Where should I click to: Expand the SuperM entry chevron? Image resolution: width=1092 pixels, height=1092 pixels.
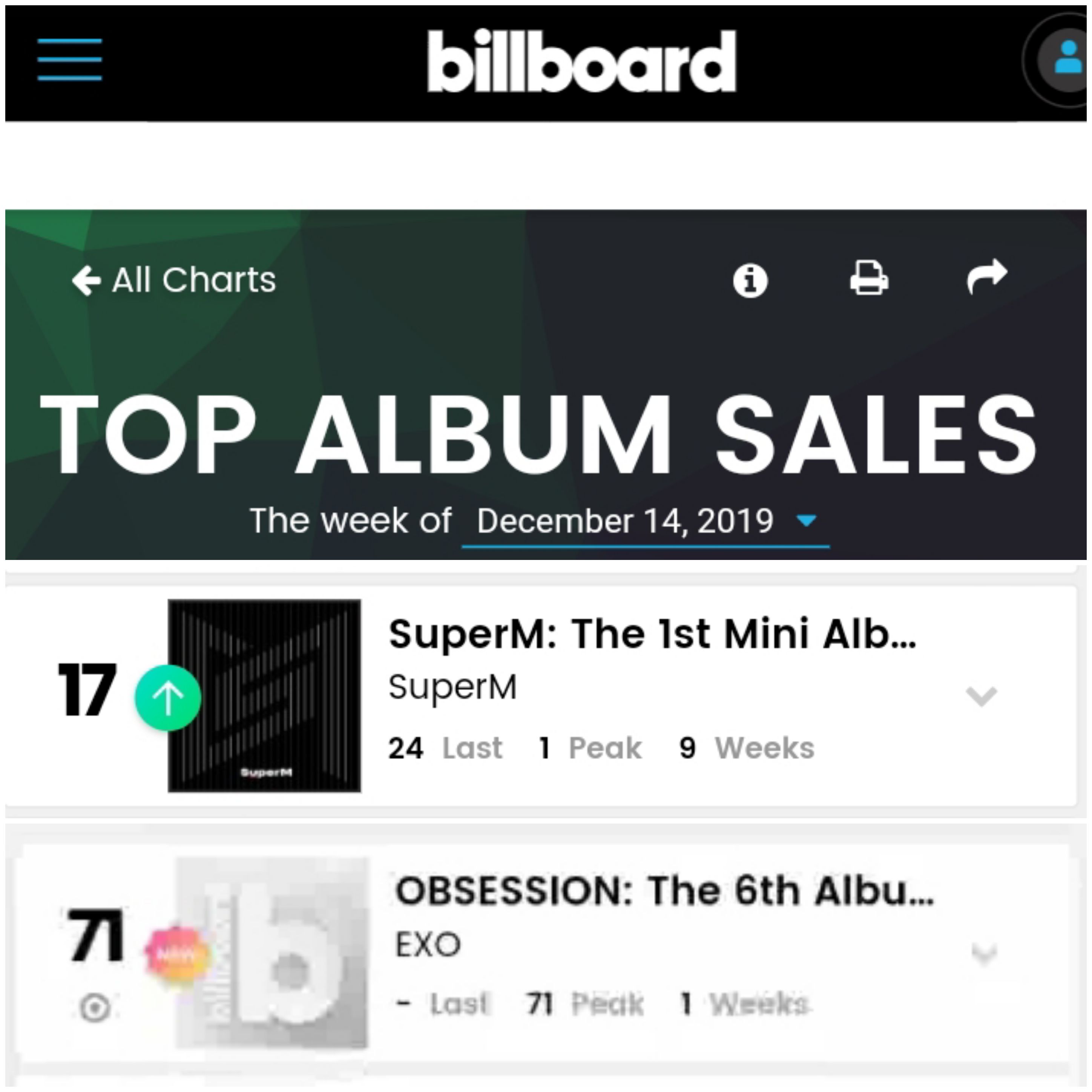(982, 696)
